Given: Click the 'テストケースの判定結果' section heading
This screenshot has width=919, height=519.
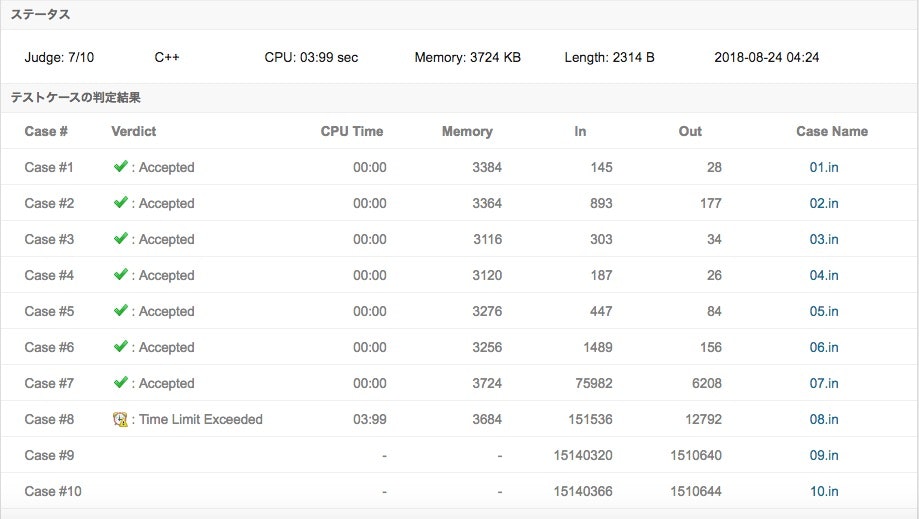Looking at the screenshot, I should 76,98.
